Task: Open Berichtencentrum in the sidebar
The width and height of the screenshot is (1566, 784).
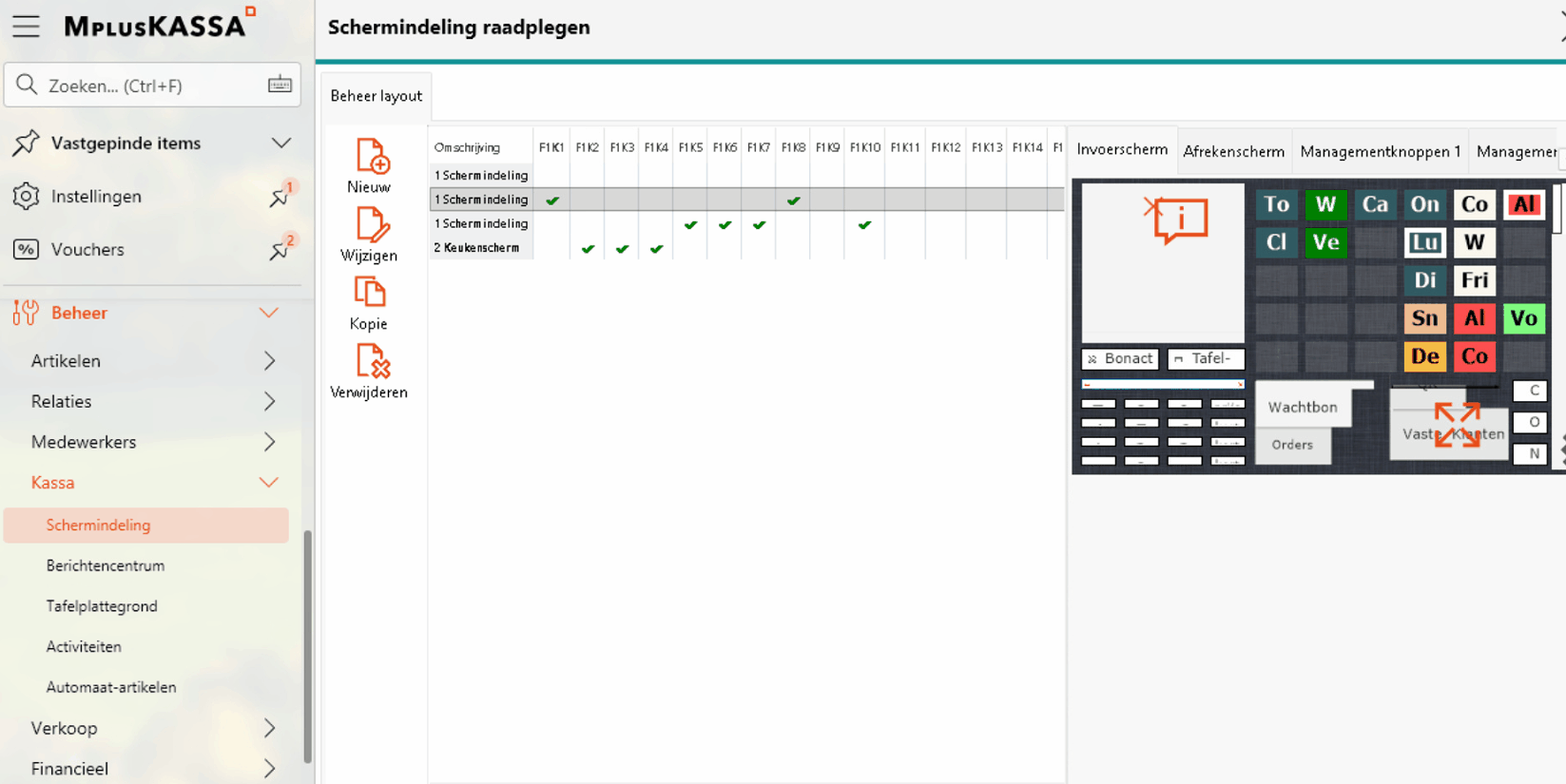Action: (x=106, y=565)
